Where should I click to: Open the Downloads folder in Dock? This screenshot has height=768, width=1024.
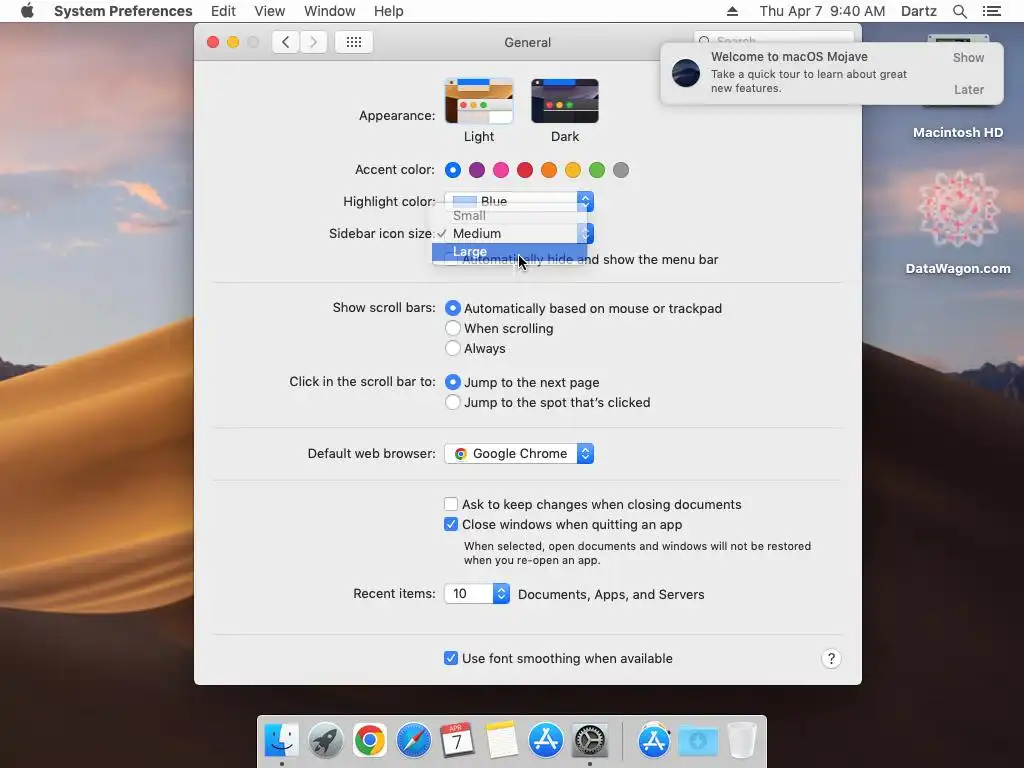pos(697,740)
